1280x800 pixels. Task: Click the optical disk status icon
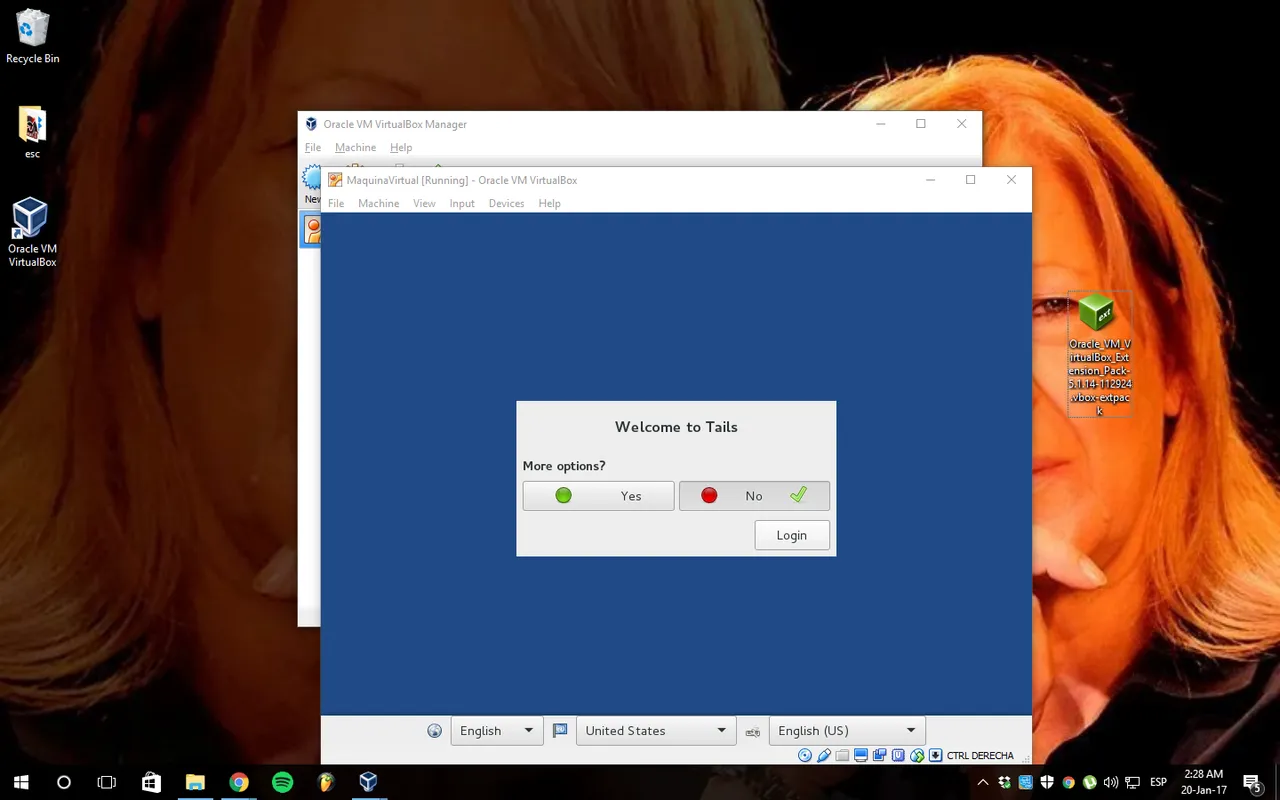coord(805,755)
